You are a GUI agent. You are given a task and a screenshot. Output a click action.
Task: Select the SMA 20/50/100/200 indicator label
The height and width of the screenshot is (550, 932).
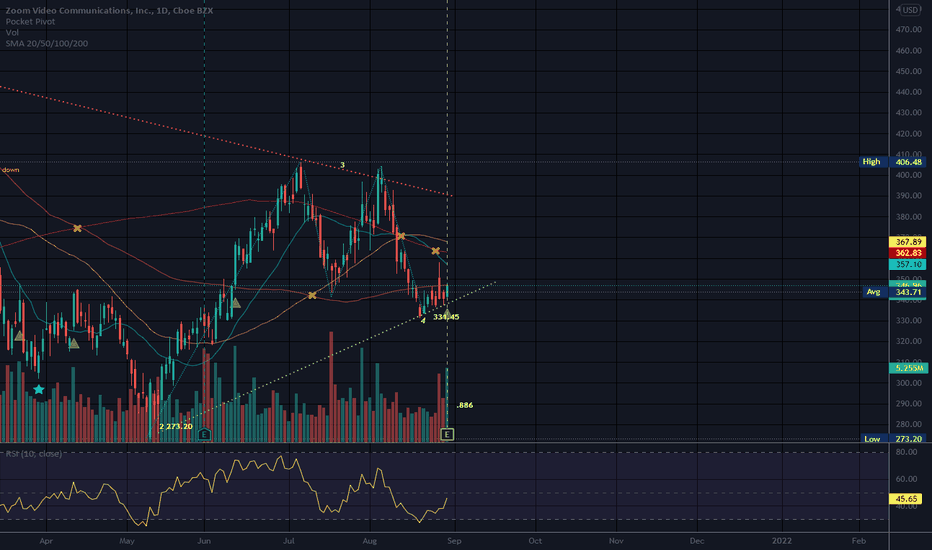47,43
